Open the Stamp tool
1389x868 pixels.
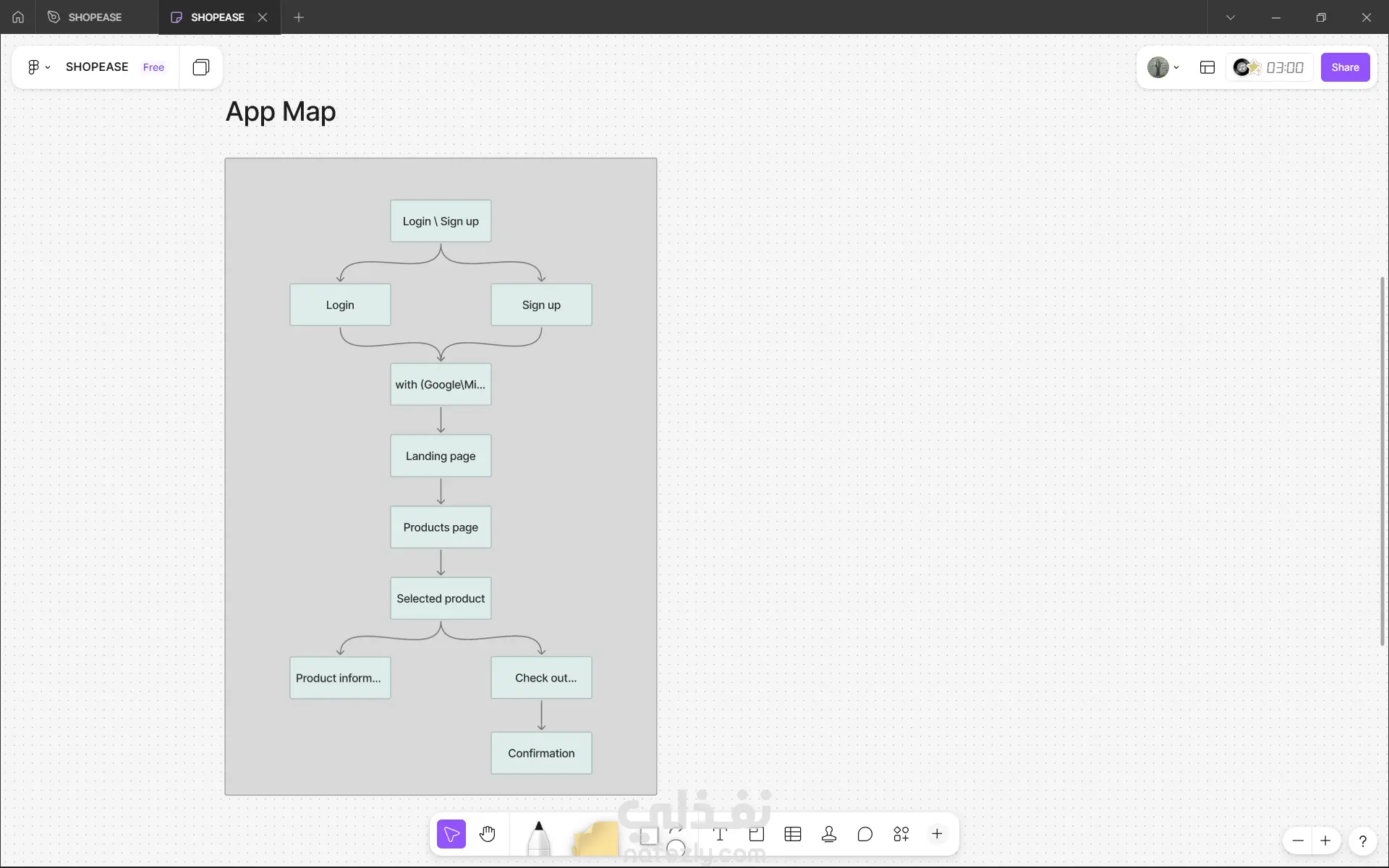(829, 834)
